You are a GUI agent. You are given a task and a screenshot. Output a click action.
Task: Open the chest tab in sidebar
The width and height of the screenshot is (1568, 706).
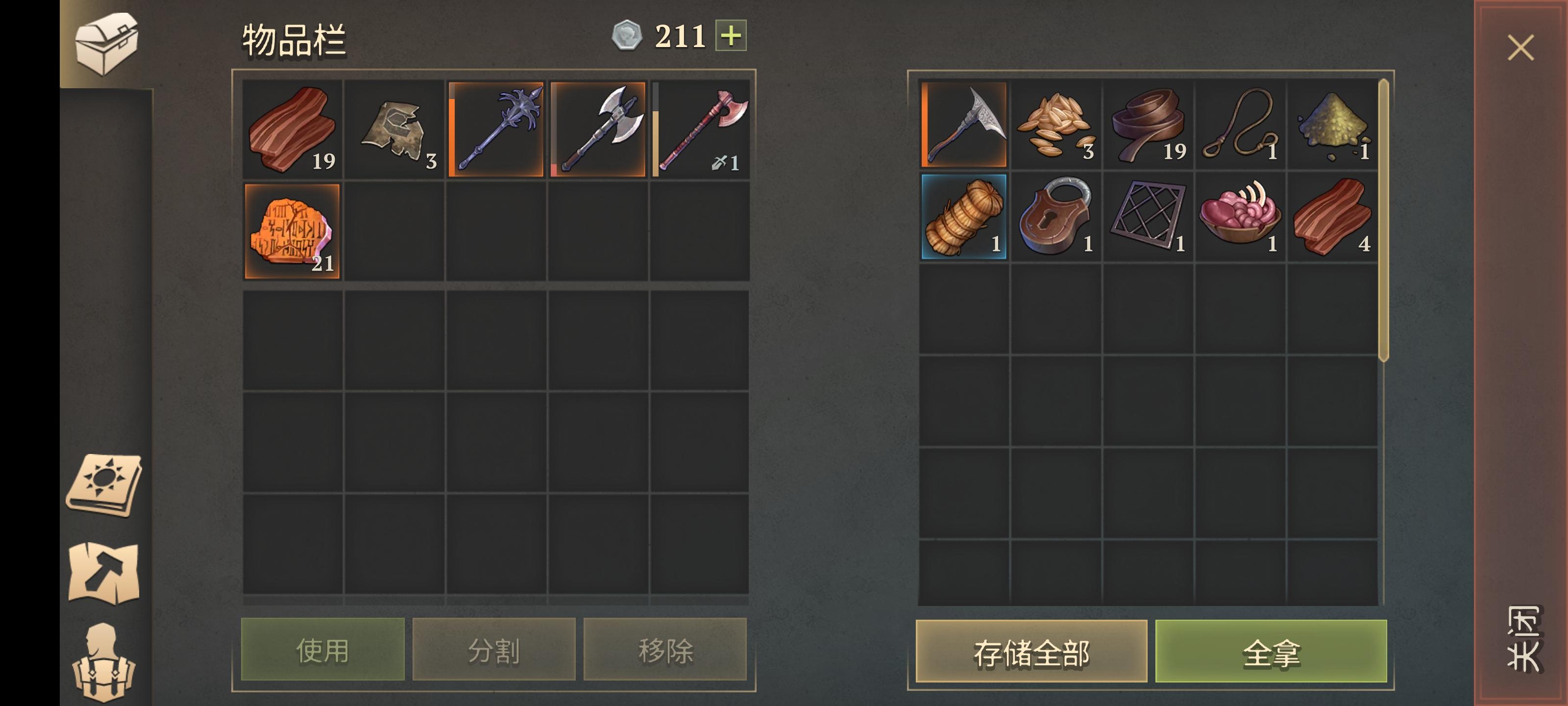point(106,44)
